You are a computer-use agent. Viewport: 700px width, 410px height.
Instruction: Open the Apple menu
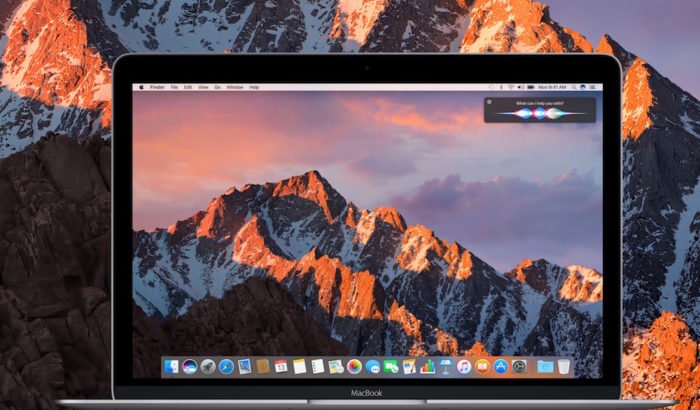click(141, 87)
